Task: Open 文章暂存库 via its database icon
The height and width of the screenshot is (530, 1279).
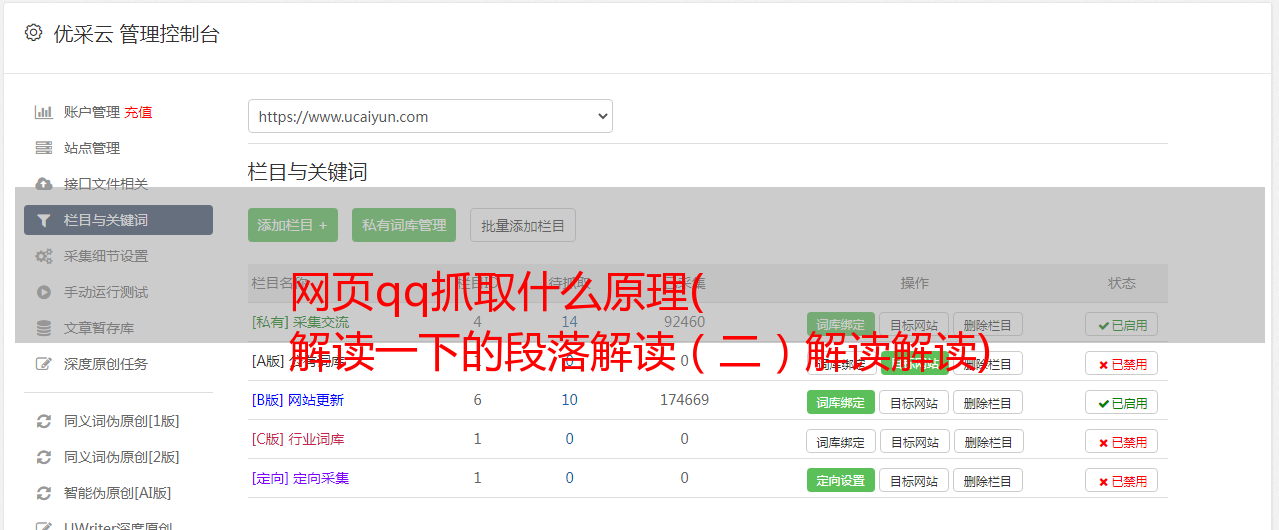Action: tap(43, 328)
